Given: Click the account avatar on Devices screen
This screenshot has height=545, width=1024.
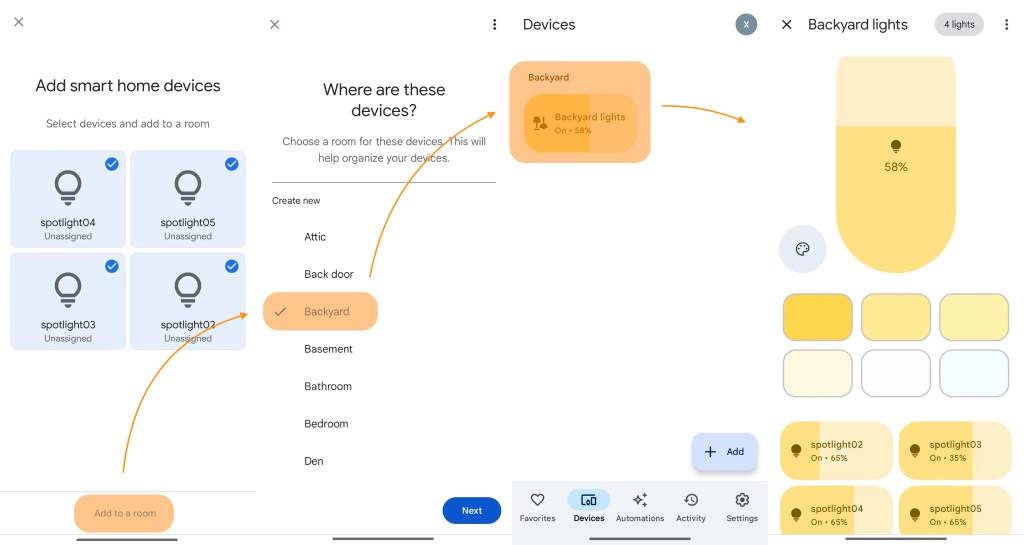Looking at the screenshot, I should tap(746, 25).
